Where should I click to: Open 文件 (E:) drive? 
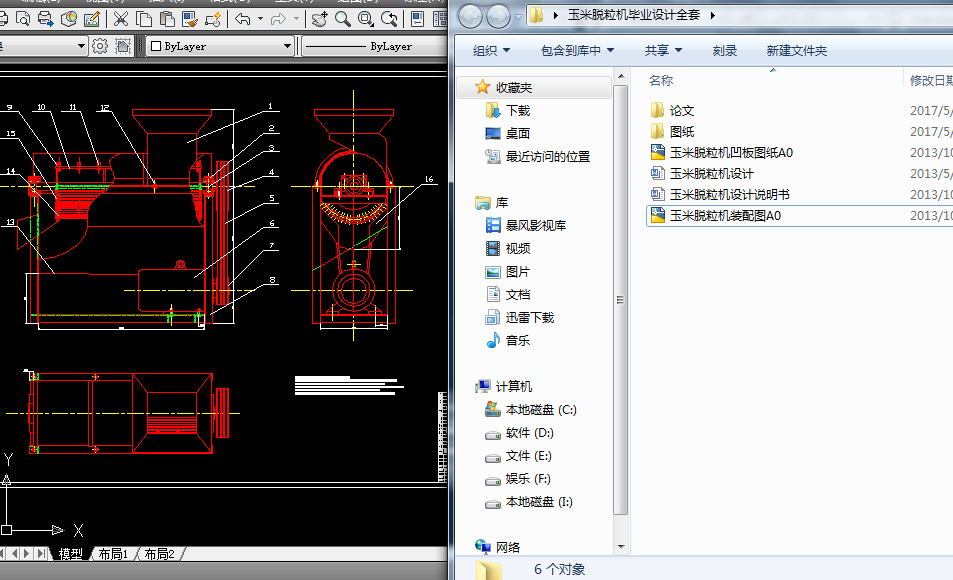coord(528,456)
